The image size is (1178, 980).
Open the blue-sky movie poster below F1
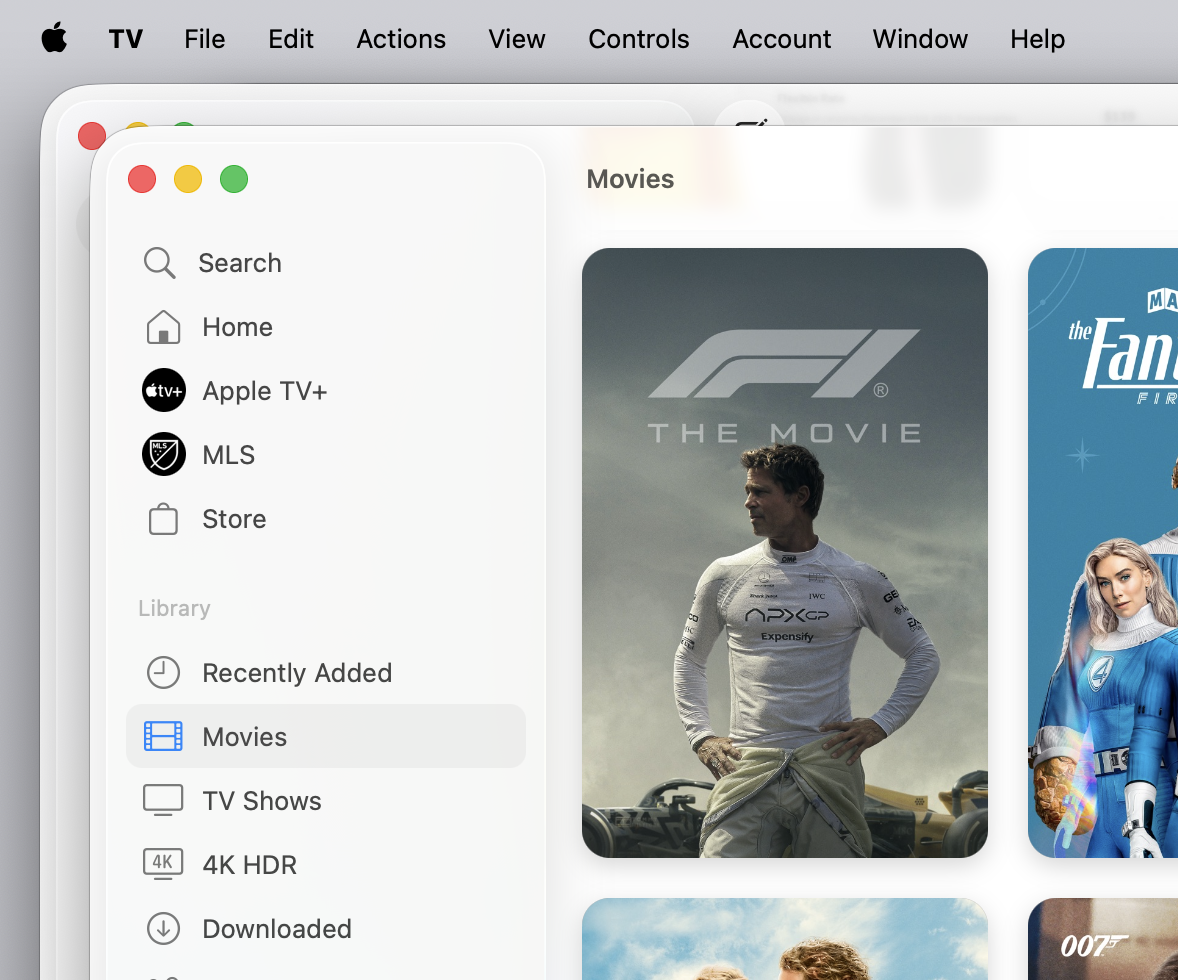[x=784, y=939]
